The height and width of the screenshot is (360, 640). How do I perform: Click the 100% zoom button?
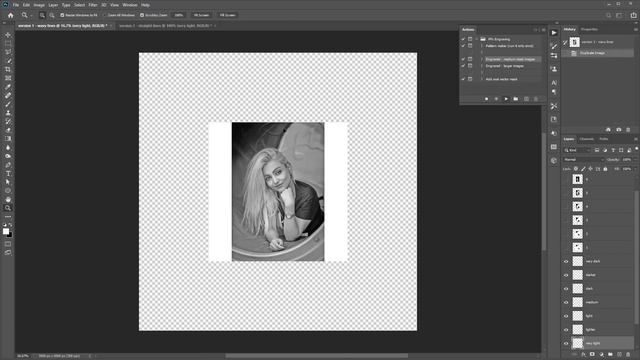tap(179, 15)
